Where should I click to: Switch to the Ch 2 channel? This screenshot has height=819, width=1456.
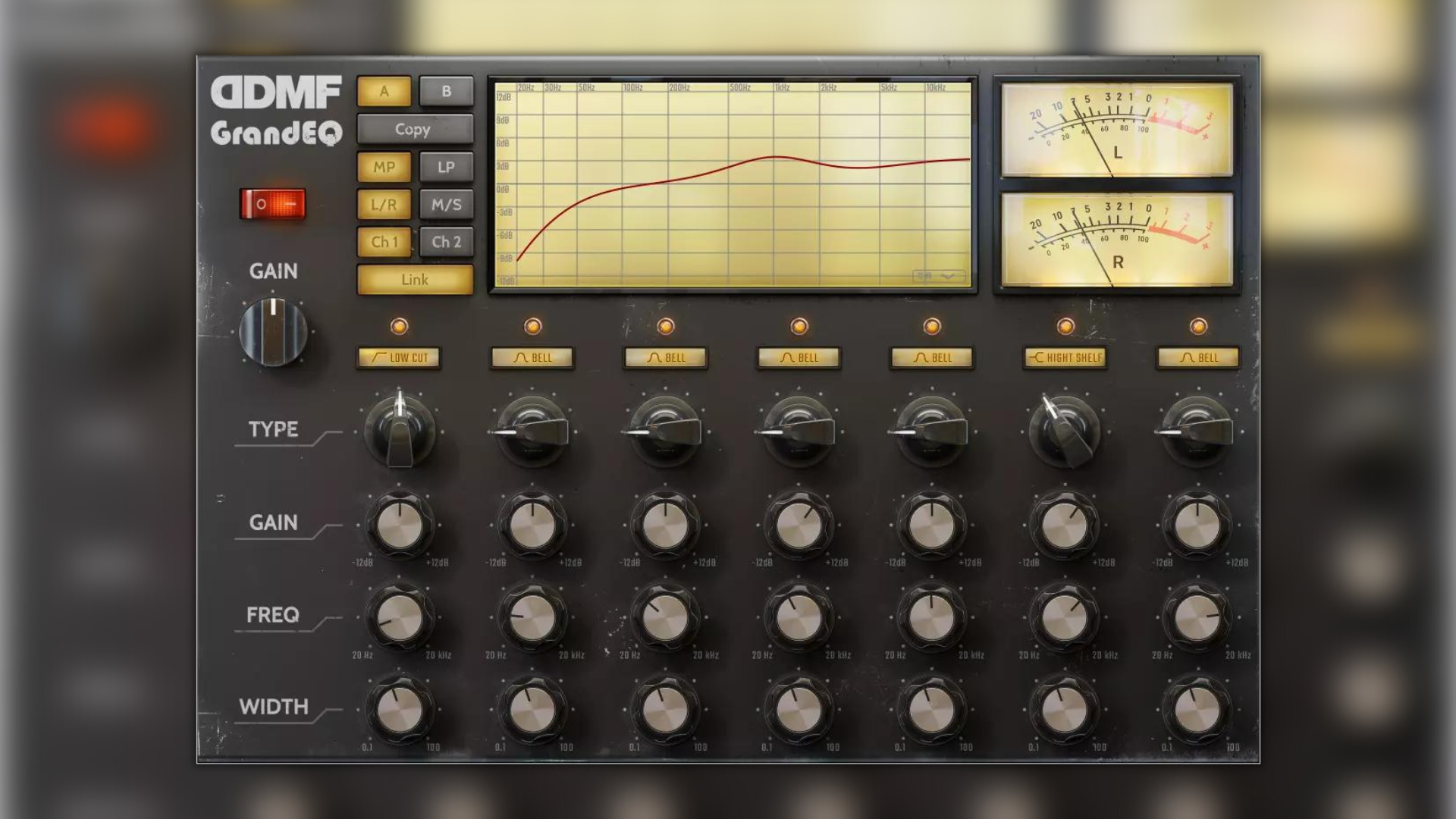[446, 242]
